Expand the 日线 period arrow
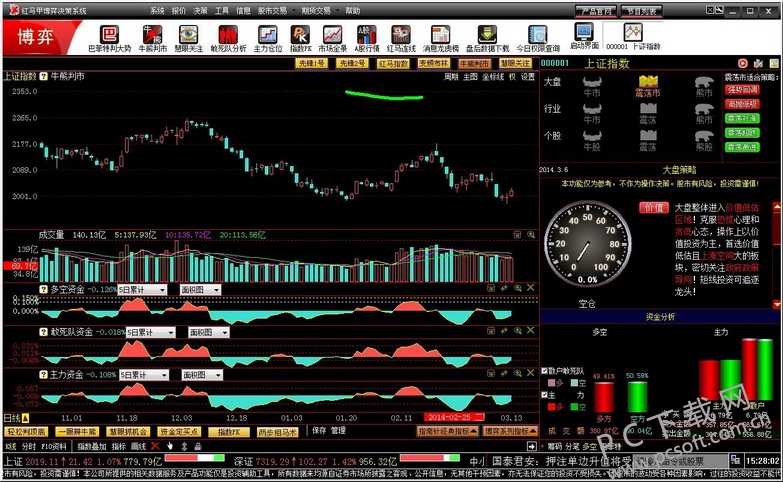This screenshot has width=783, height=482. [x=25, y=418]
